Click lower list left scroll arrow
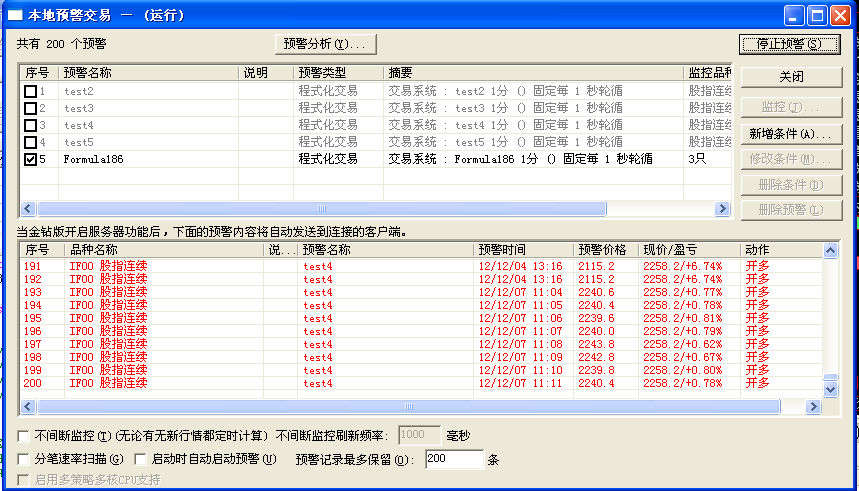The image size is (859, 491). coord(27,407)
